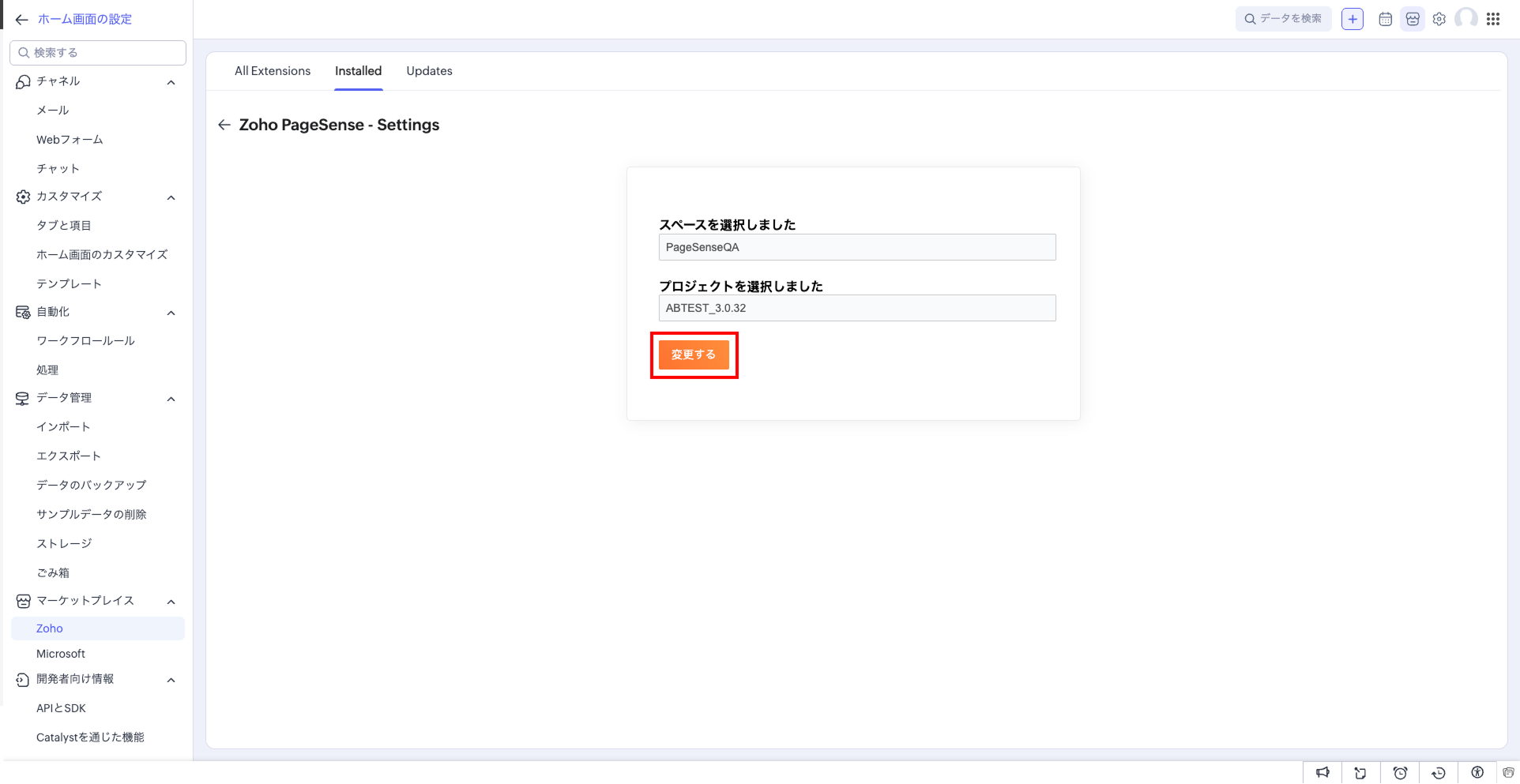
Task: Open the recent items history icon
Action: pyautogui.click(x=1439, y=772)
